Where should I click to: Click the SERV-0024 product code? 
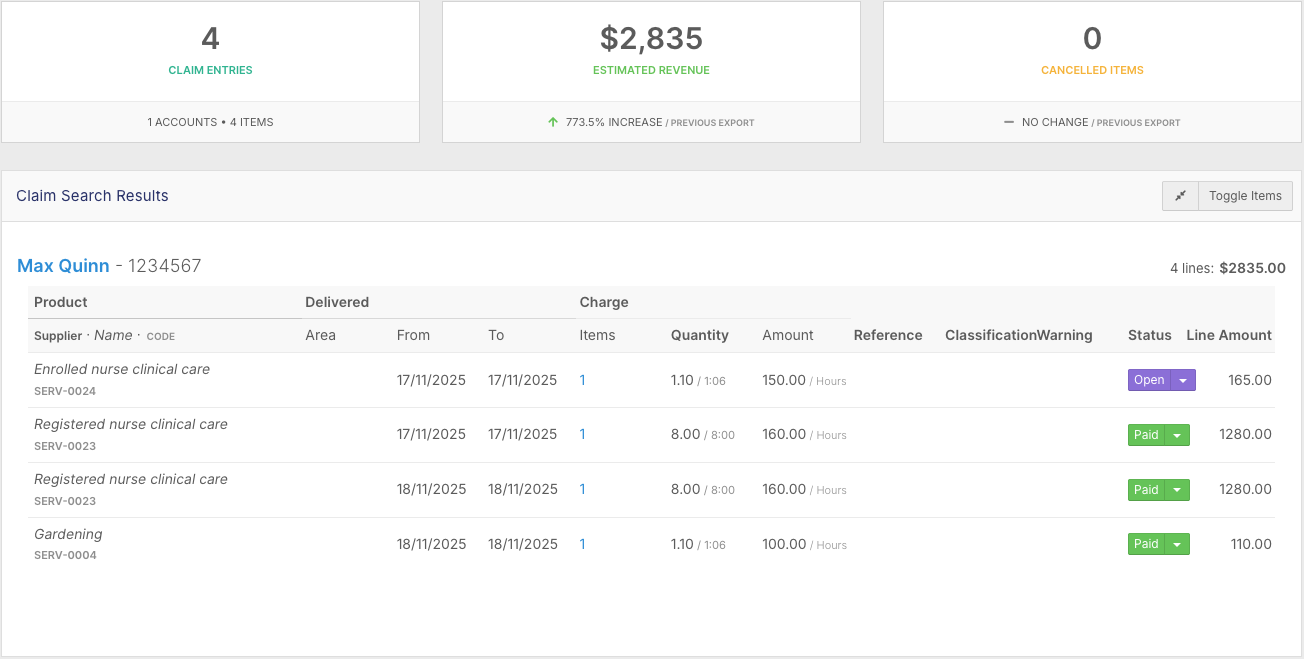[65, 391]
